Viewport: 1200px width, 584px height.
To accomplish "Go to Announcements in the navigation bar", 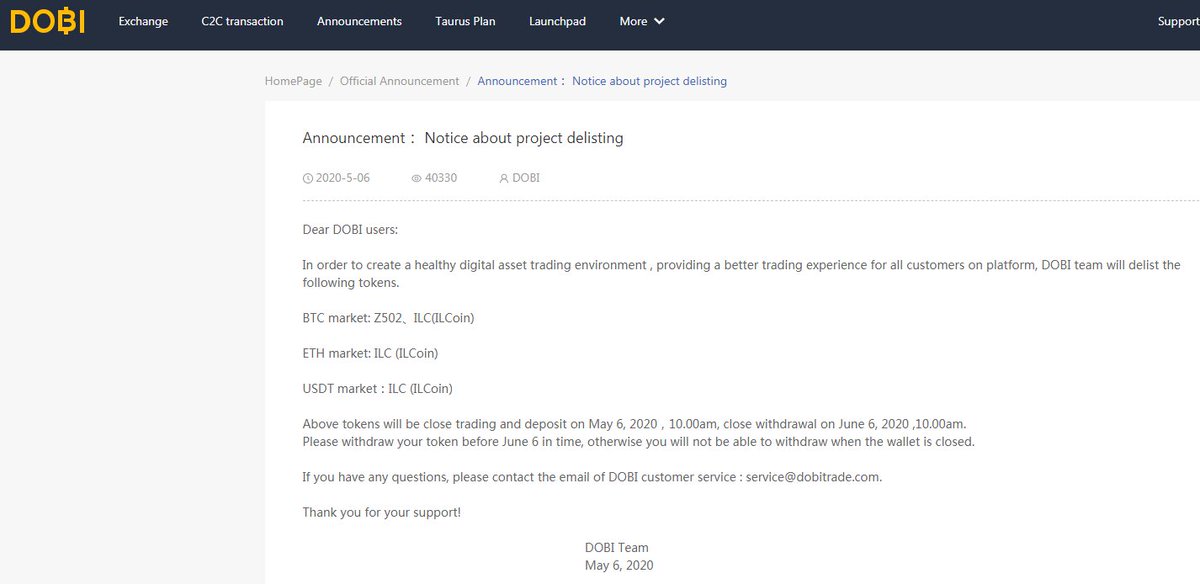I will point(359,20).
